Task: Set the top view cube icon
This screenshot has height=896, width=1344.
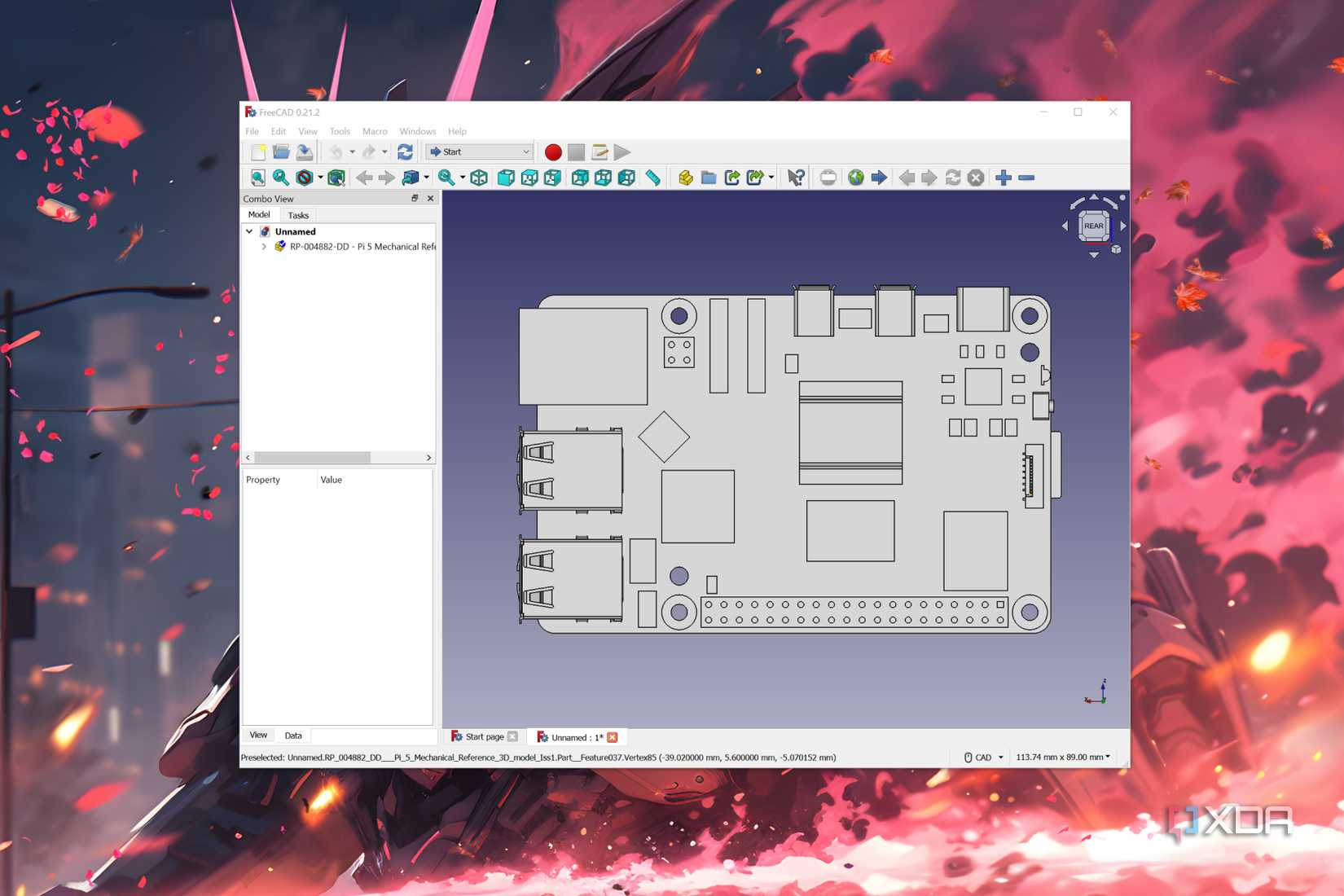Action: click(529, 178)
